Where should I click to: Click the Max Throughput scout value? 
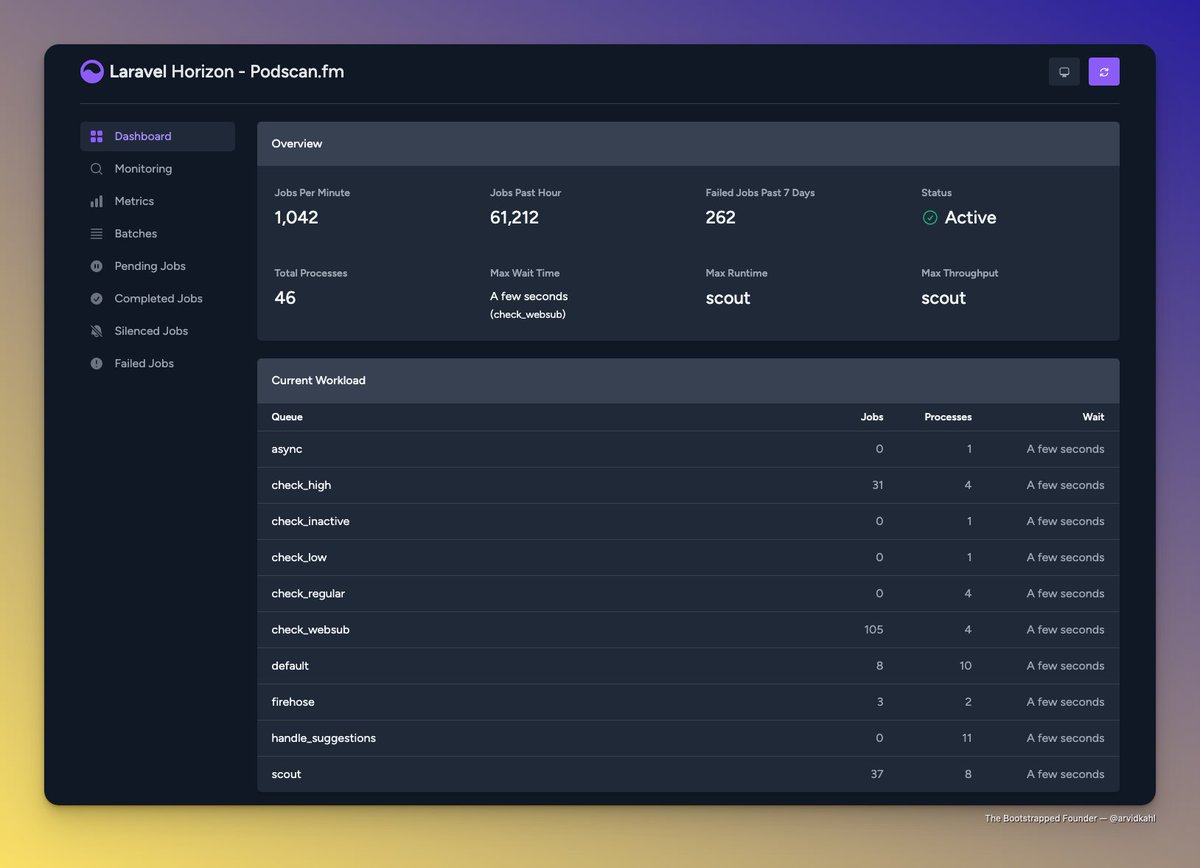(x=943, y=298)
